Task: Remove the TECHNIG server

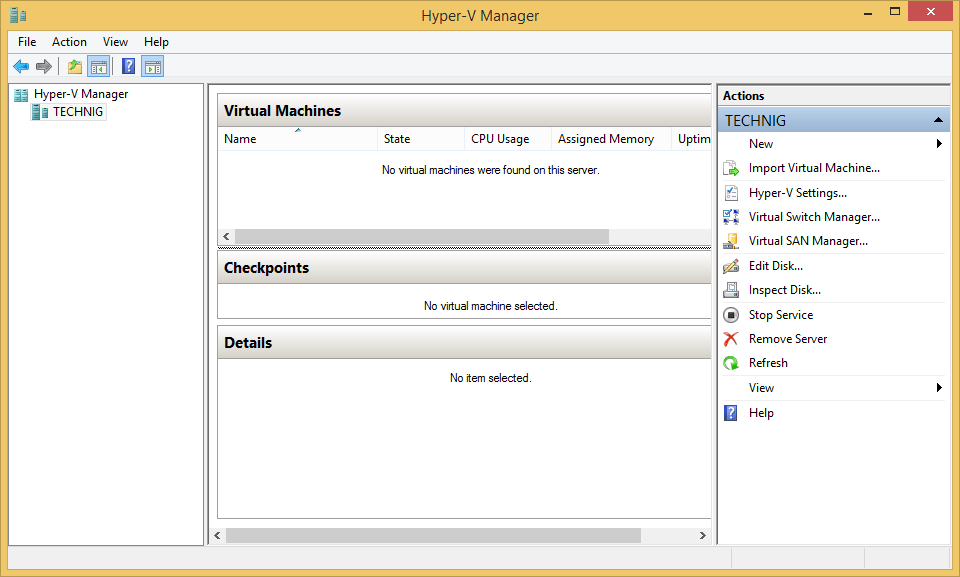Action: [787, 338]
